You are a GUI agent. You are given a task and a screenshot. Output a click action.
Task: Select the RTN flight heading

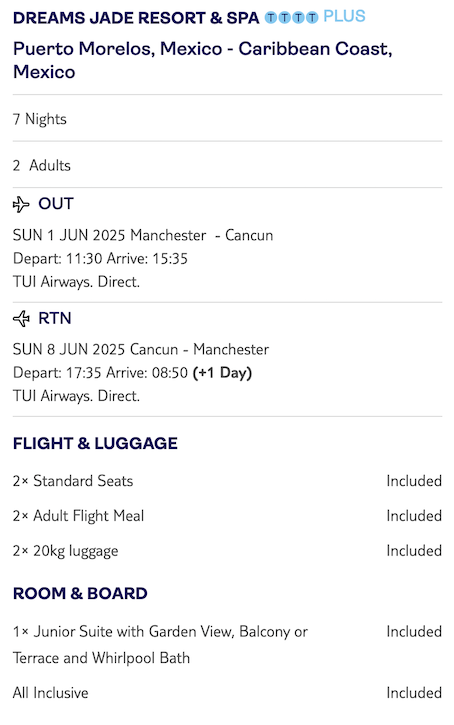click(55, 319)
